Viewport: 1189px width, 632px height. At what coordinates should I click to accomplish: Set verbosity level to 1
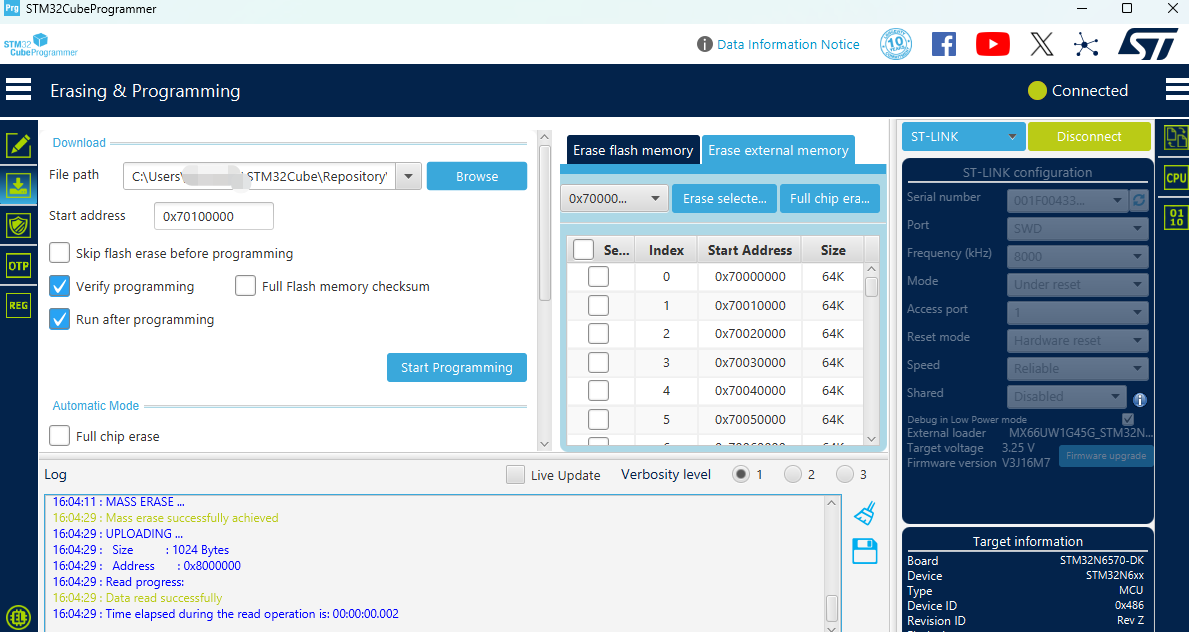pyautogui.click(x=741, y=474)
